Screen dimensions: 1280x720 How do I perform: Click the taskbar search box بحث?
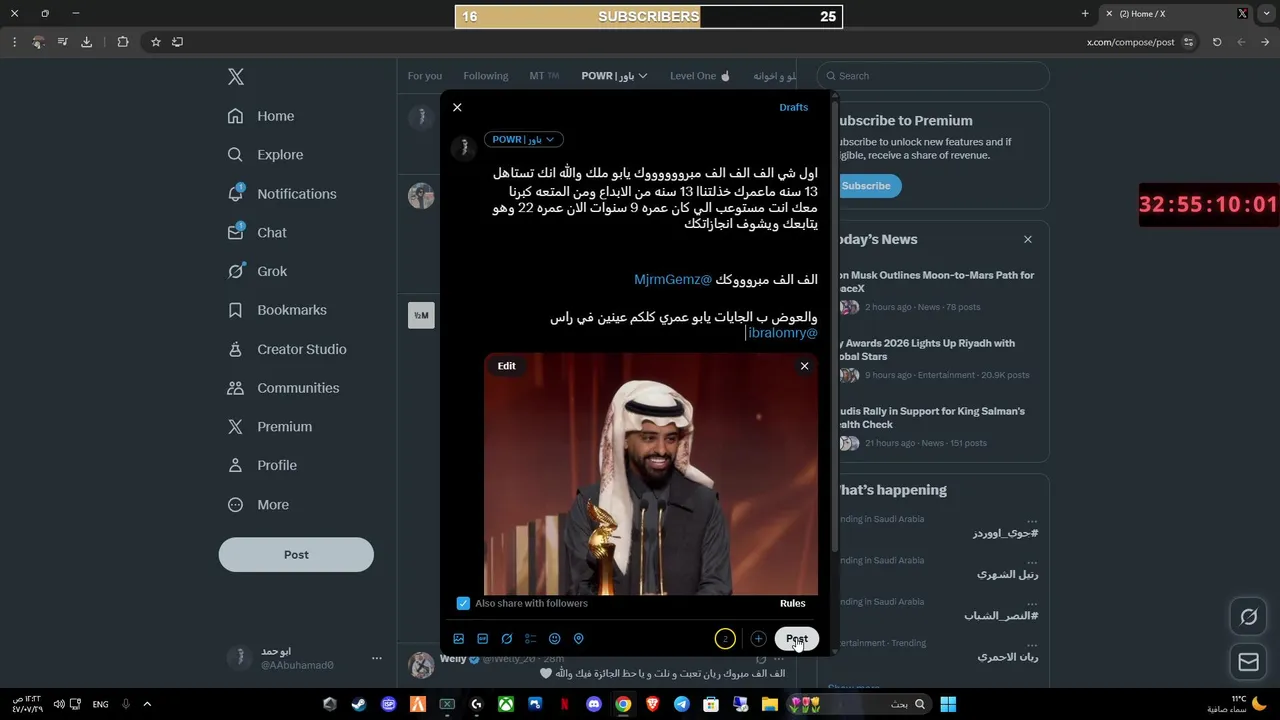click(x=860, y=704)
